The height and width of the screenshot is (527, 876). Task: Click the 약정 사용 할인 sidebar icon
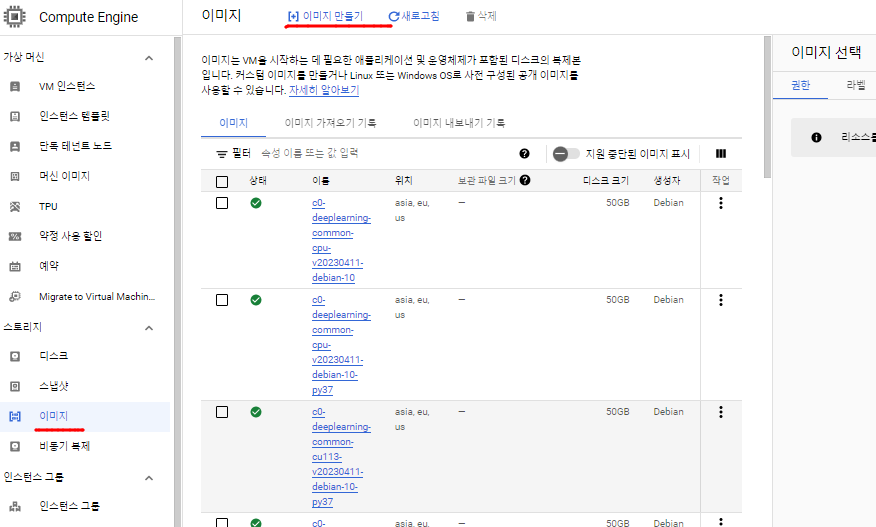pos(15,236)
